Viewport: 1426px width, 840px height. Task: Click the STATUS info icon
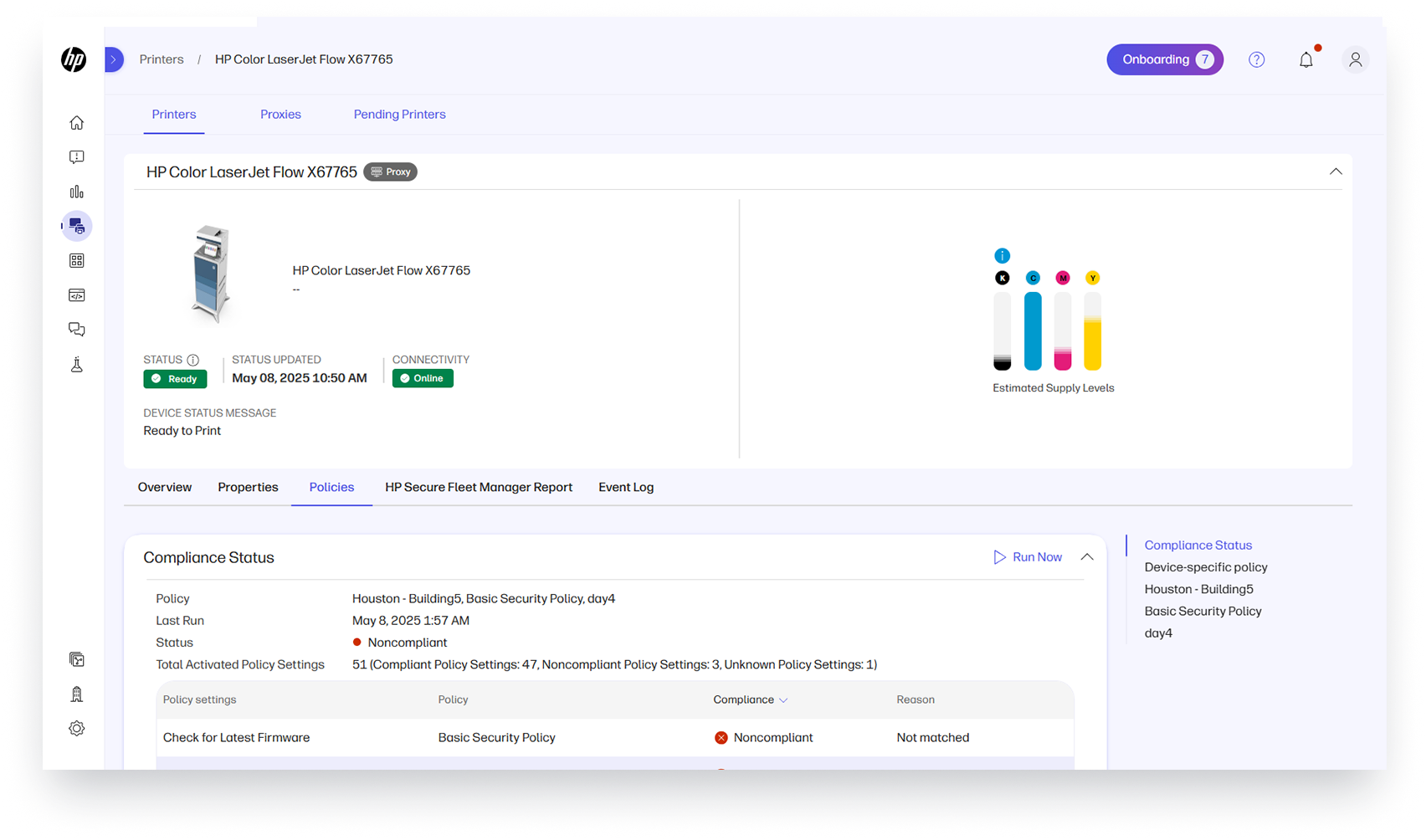coord(193,360)
